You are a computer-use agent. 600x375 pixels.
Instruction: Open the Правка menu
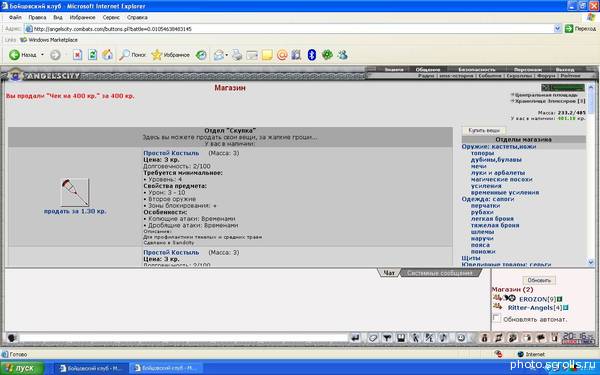37,18
